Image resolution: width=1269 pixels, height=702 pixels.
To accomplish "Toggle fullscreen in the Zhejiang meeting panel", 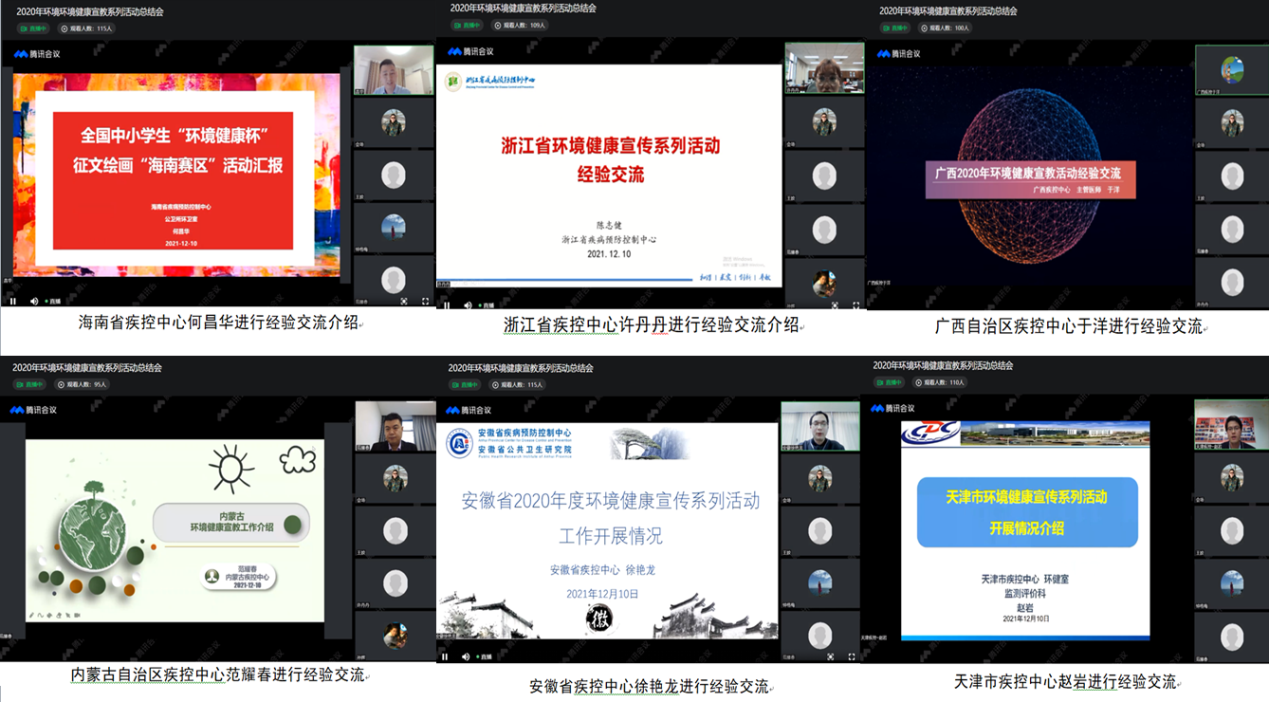I will point(856,305).
